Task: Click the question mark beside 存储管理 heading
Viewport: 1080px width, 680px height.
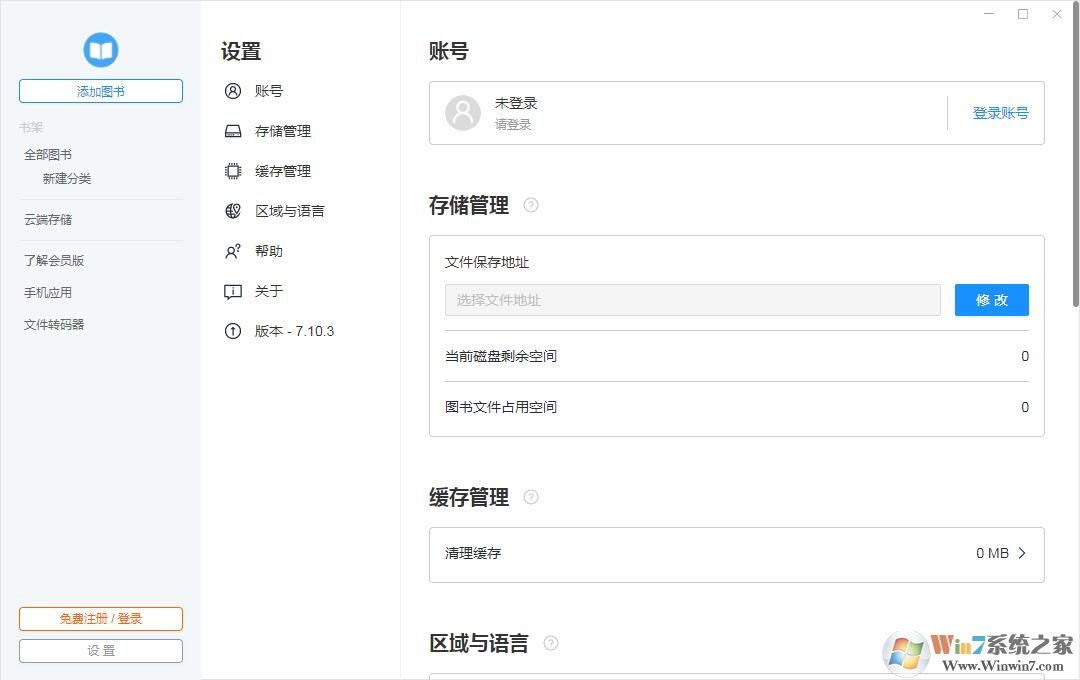Action: (x=531, y=205)
